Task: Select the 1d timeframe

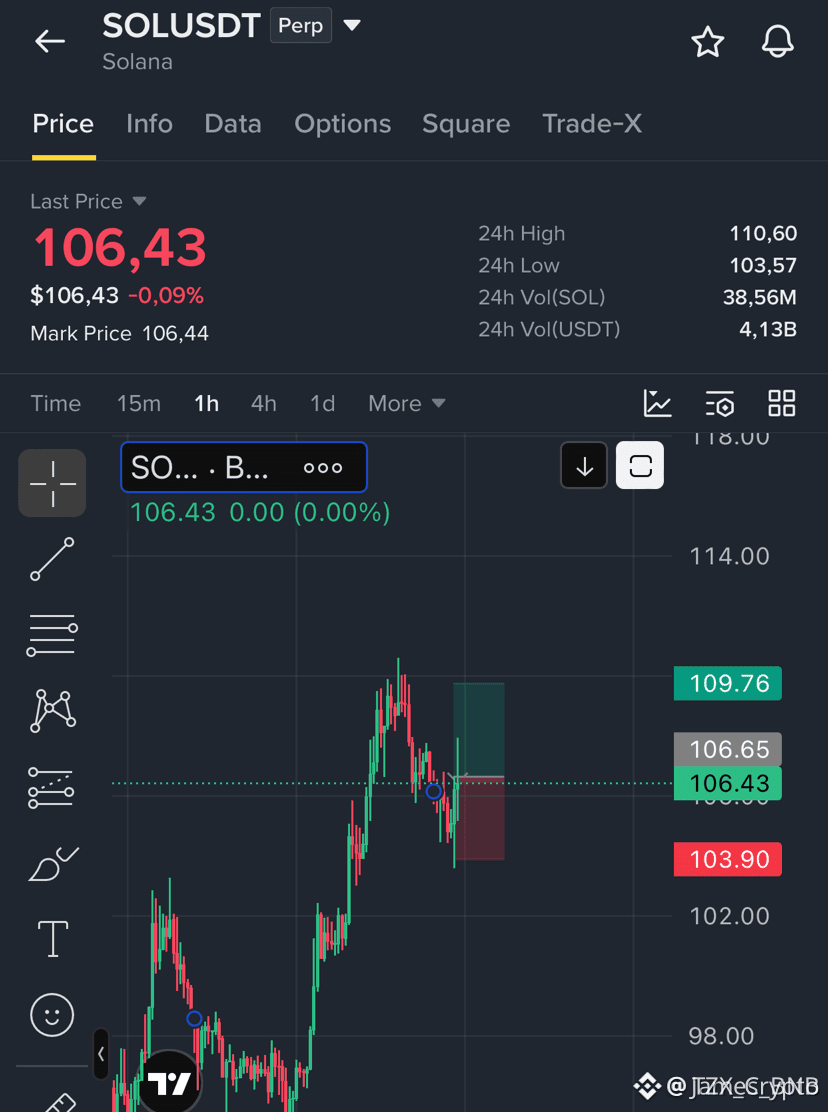Action: click(x=323, y=404)
